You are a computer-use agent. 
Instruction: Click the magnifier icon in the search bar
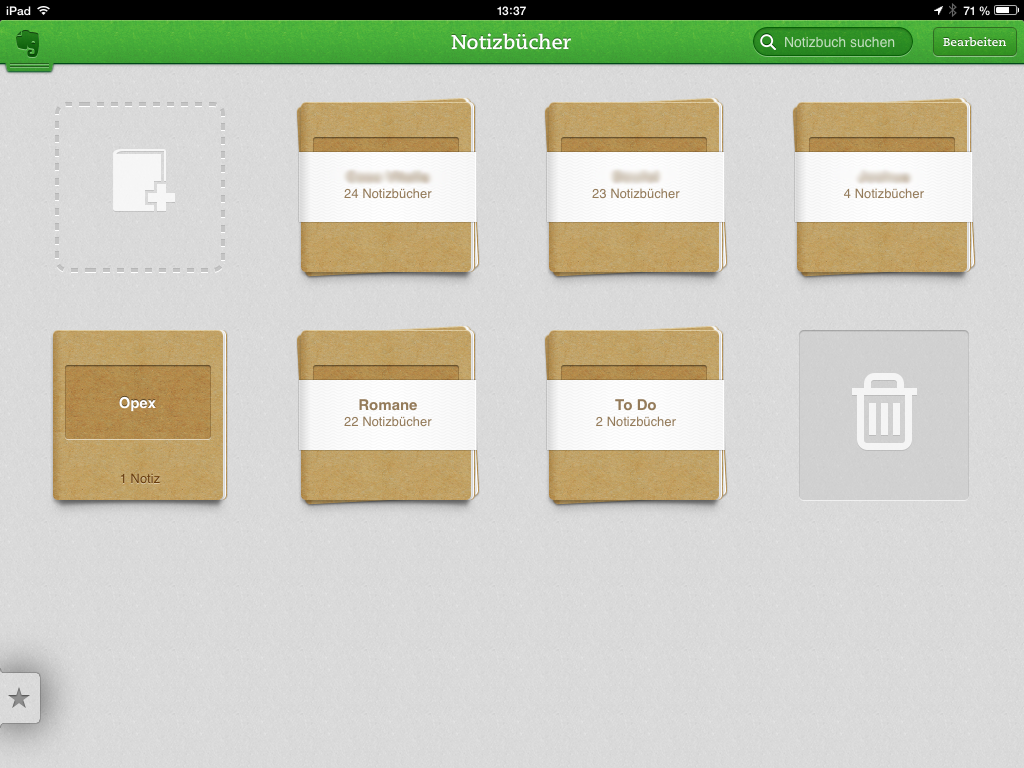click(768, 42)
